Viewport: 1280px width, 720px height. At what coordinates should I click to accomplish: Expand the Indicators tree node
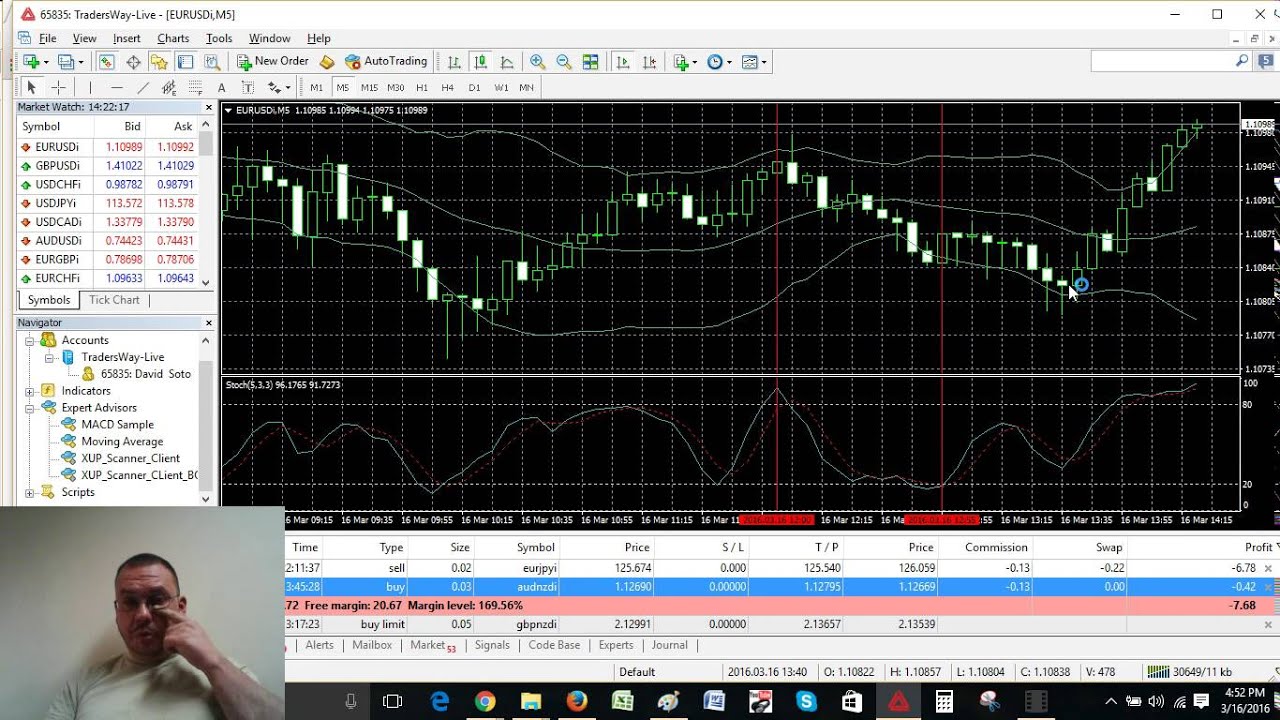pyautogui.click(x=30, y=391)
